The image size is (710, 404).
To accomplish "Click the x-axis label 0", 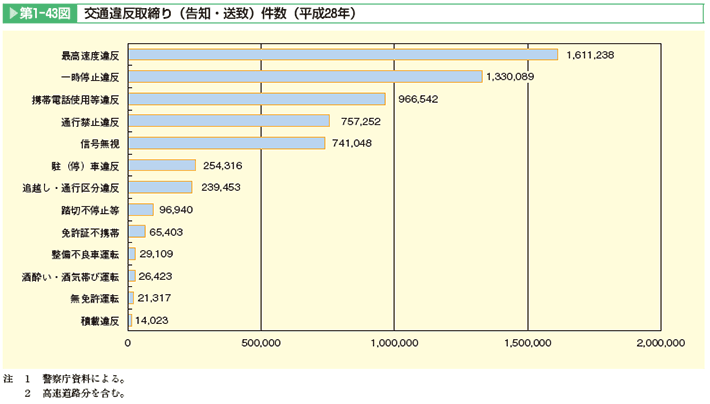I will (128, 343).
